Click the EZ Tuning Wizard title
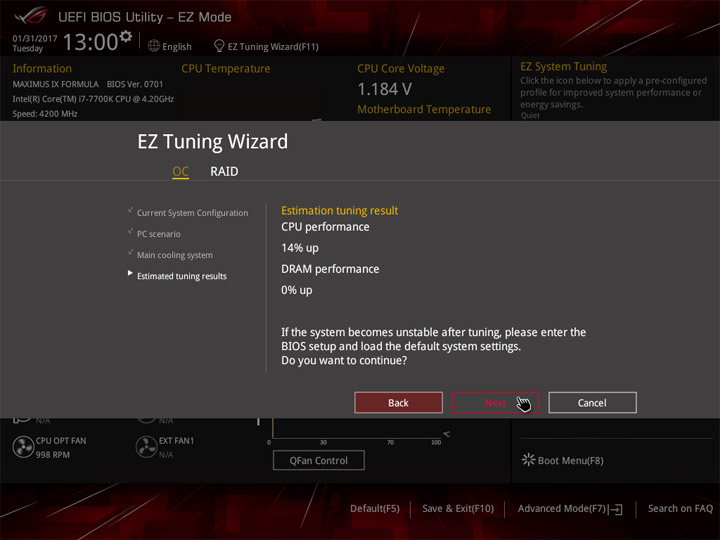Viewport: 720px width, 540px height. (x=213, y=141)
